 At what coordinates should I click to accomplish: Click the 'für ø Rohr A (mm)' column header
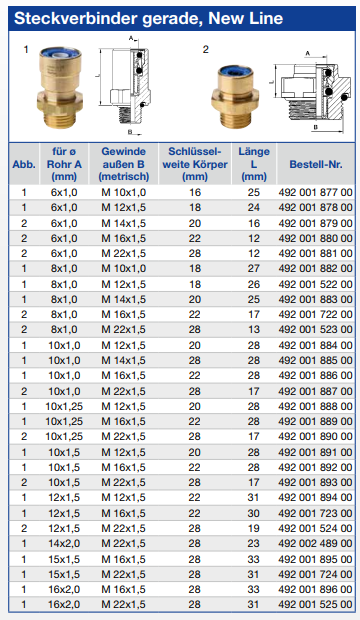[x=64, y=164]
